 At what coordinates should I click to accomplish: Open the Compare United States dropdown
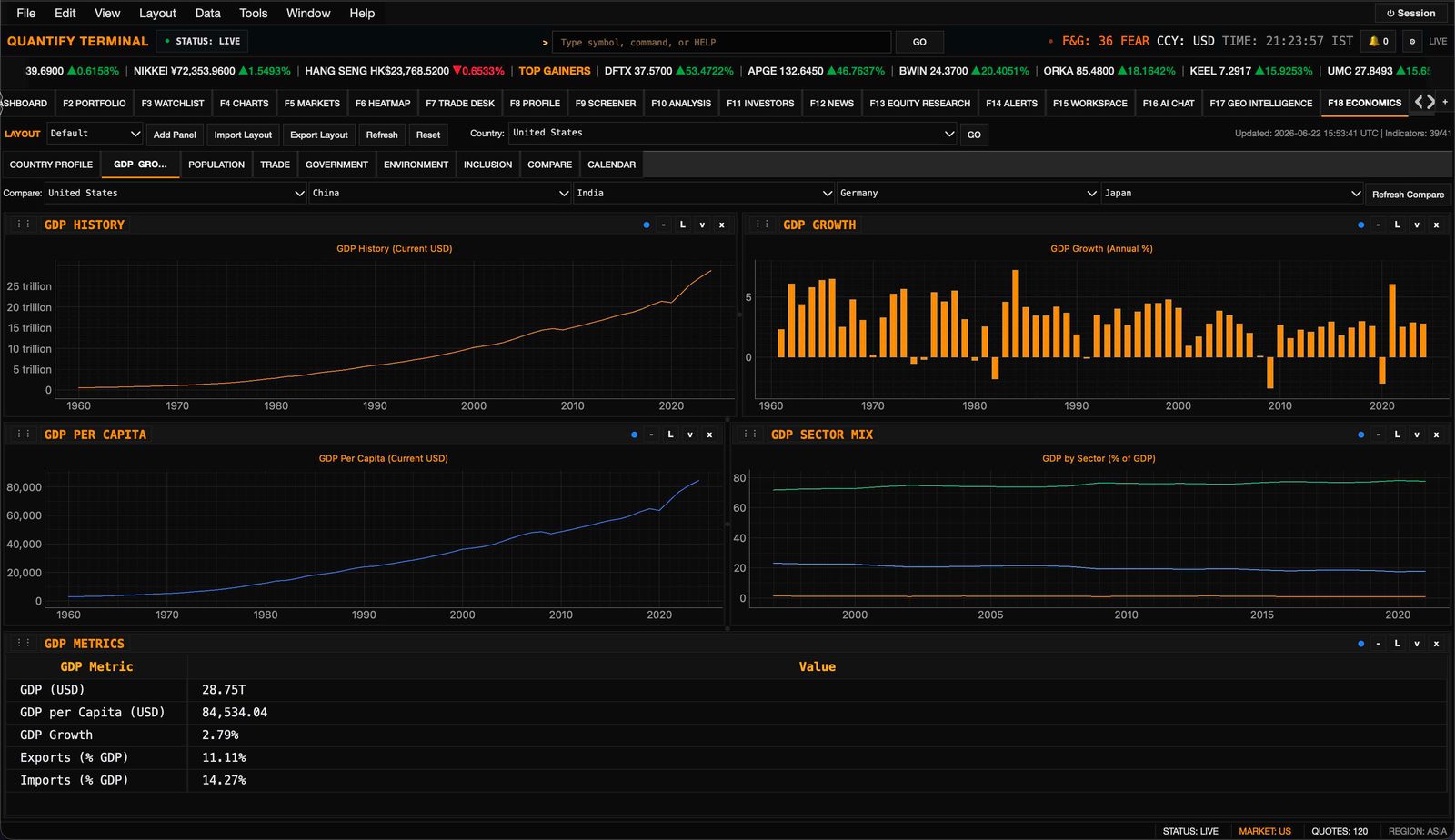coord(176,193)
